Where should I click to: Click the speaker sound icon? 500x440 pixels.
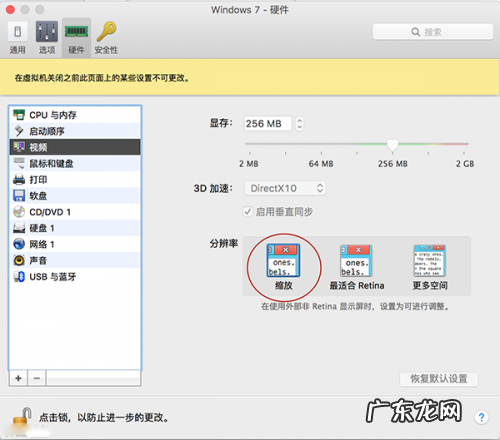19,260
